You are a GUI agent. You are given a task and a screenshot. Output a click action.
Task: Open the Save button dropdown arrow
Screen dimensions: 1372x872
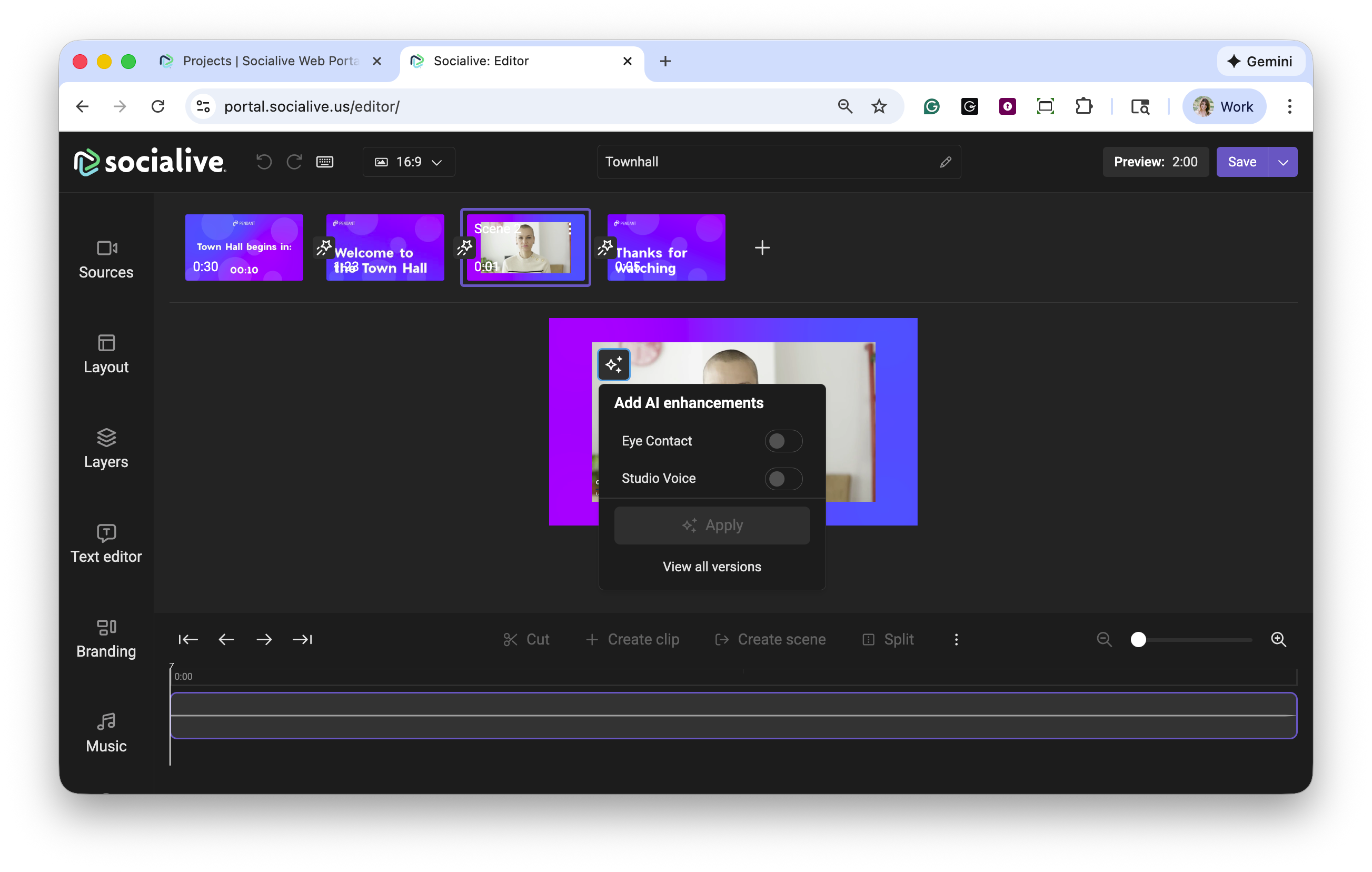click(x=1282, y=162)
